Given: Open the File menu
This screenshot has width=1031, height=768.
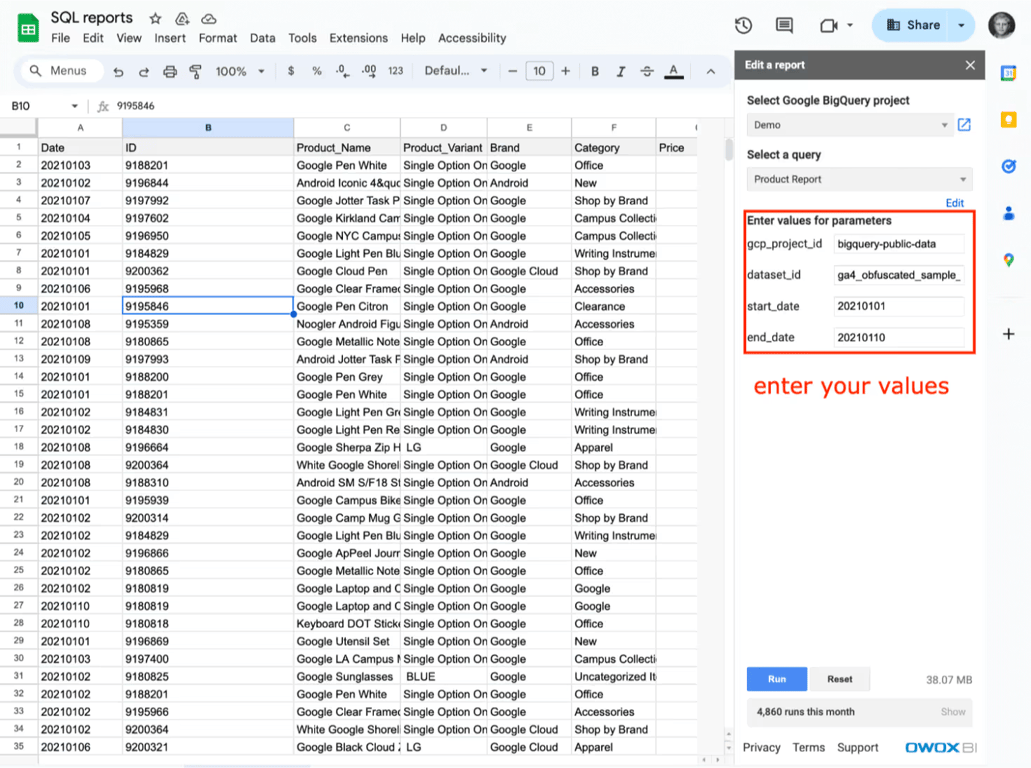Looking at the screenshot, I should click(60, 38).
